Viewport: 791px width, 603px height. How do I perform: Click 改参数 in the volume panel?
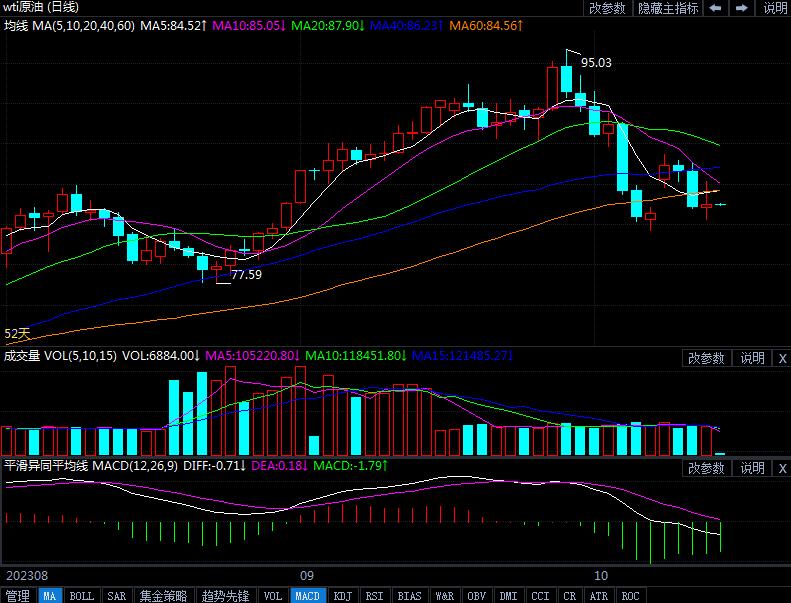pos(706,358)
